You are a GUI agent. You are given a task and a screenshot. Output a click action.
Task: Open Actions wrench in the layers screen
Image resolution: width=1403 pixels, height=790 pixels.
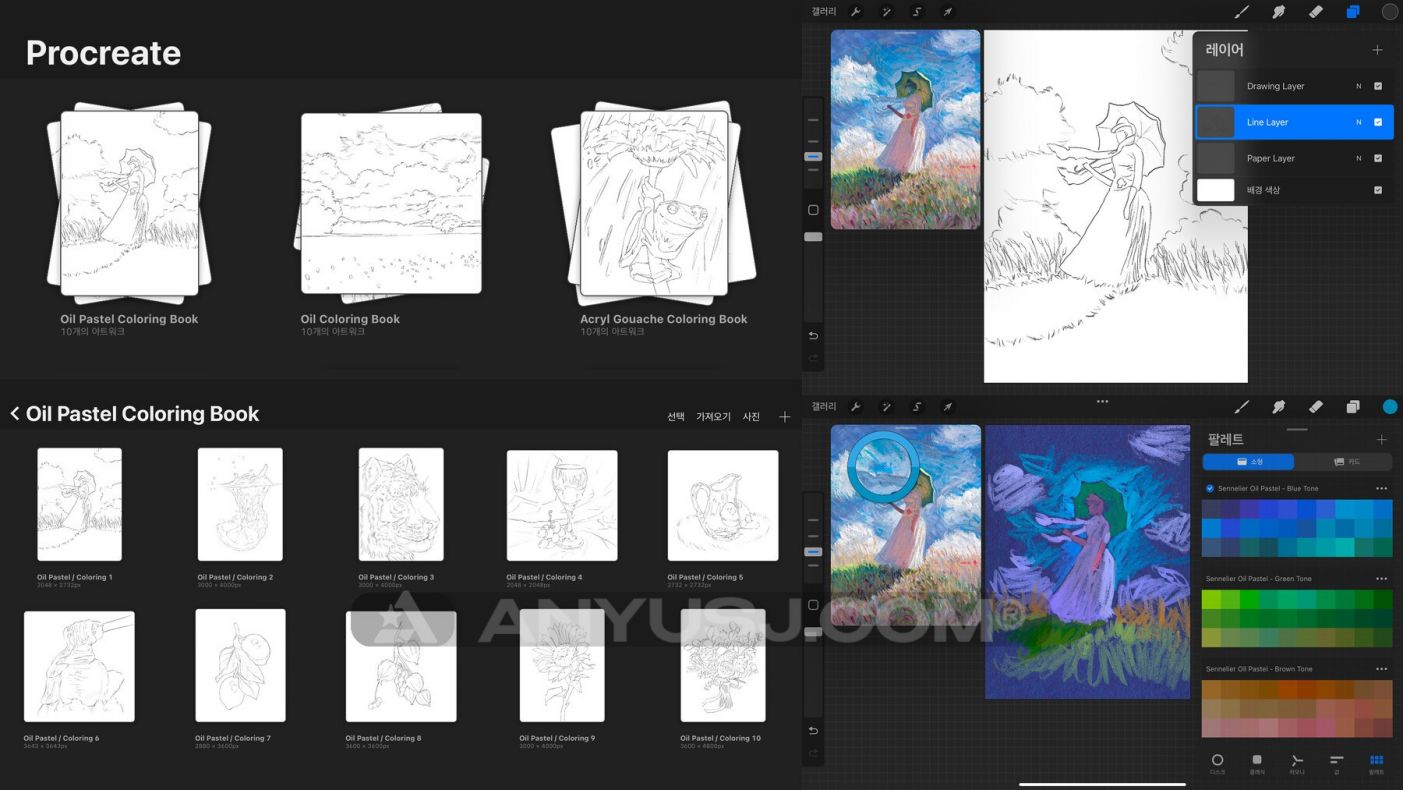pyautogui.click(x=856, y=12)
